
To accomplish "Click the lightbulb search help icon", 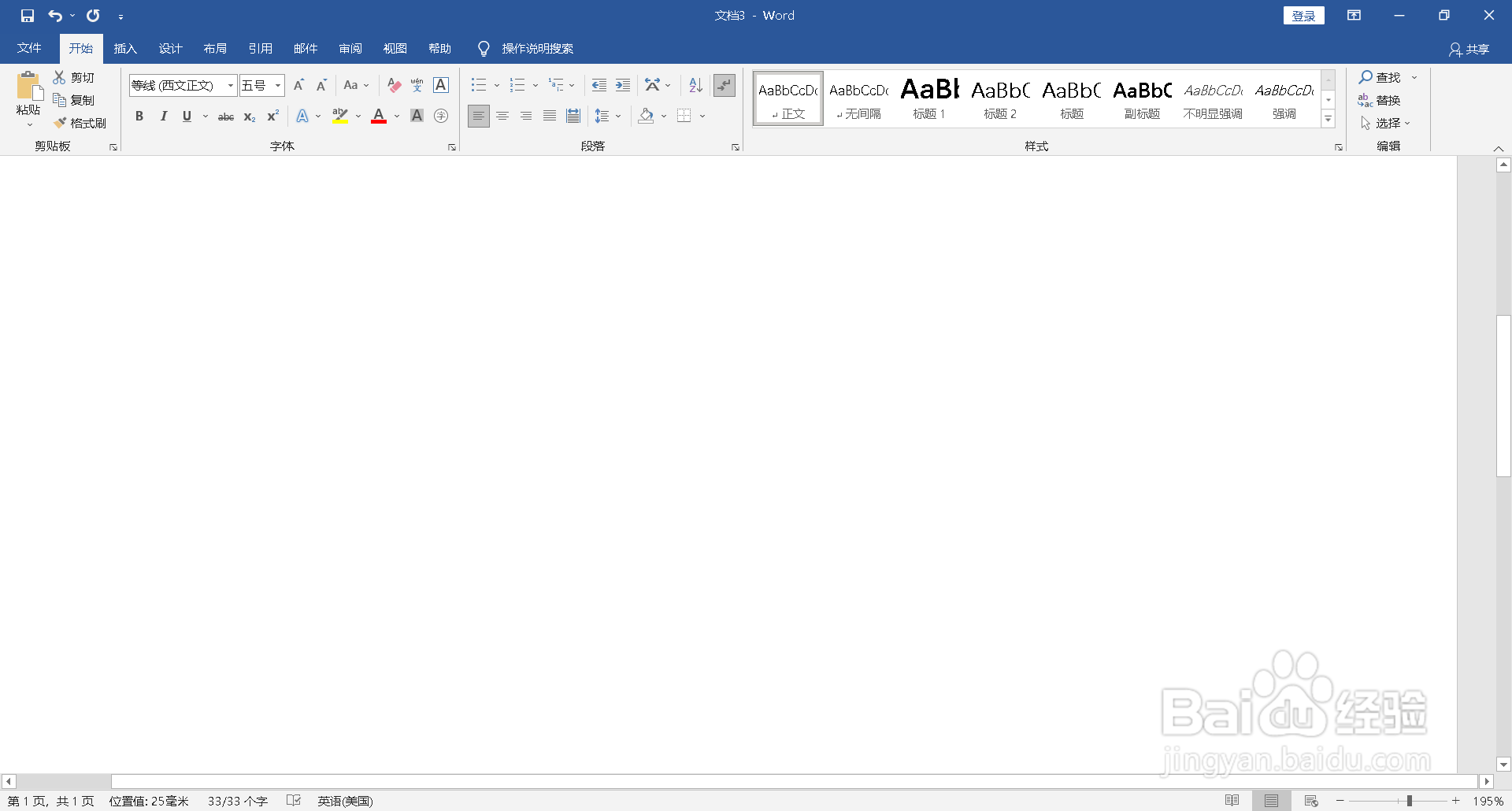I will click(x=484, y=49).
